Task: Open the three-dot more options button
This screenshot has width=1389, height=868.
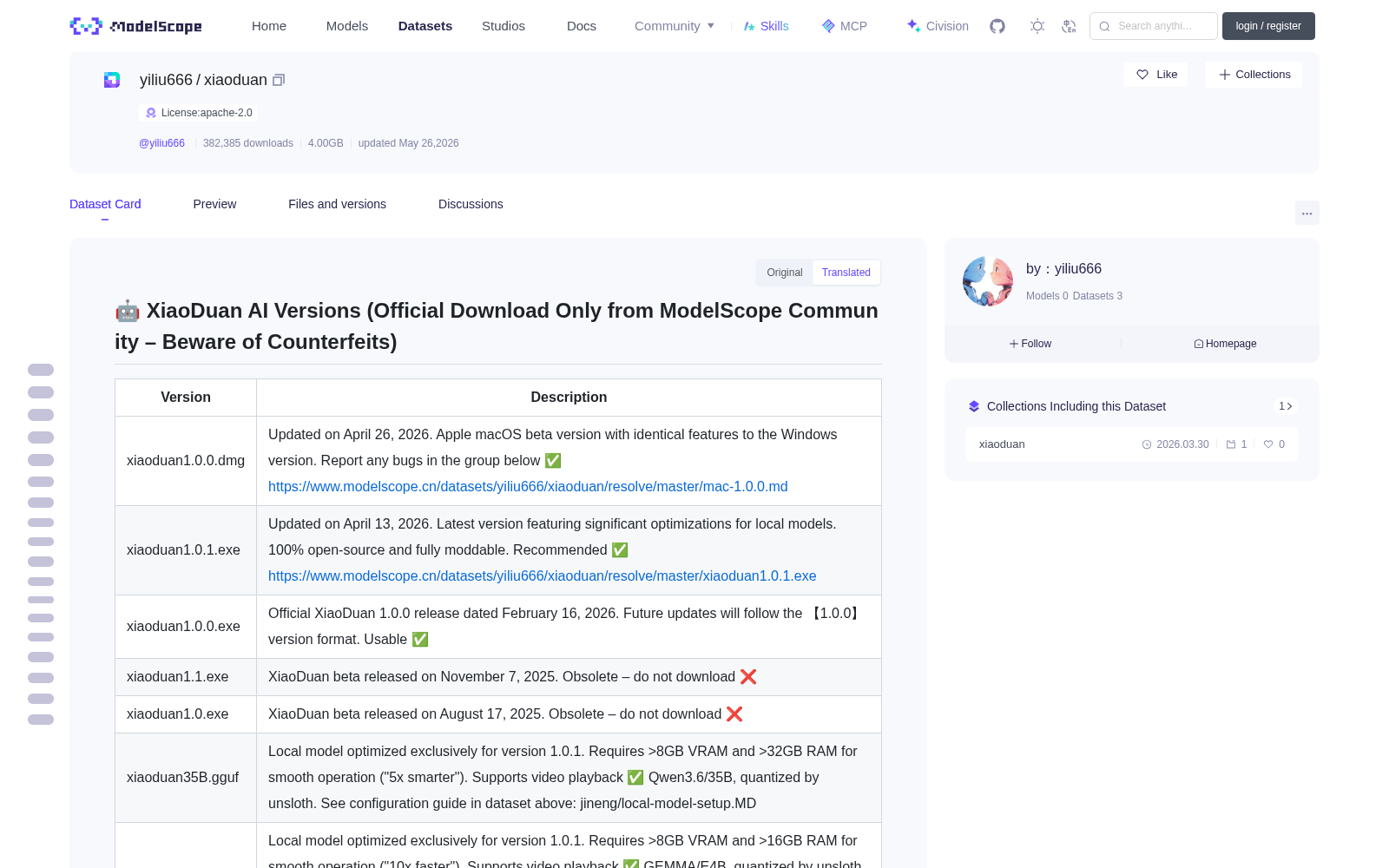Action: [1307, 213]
